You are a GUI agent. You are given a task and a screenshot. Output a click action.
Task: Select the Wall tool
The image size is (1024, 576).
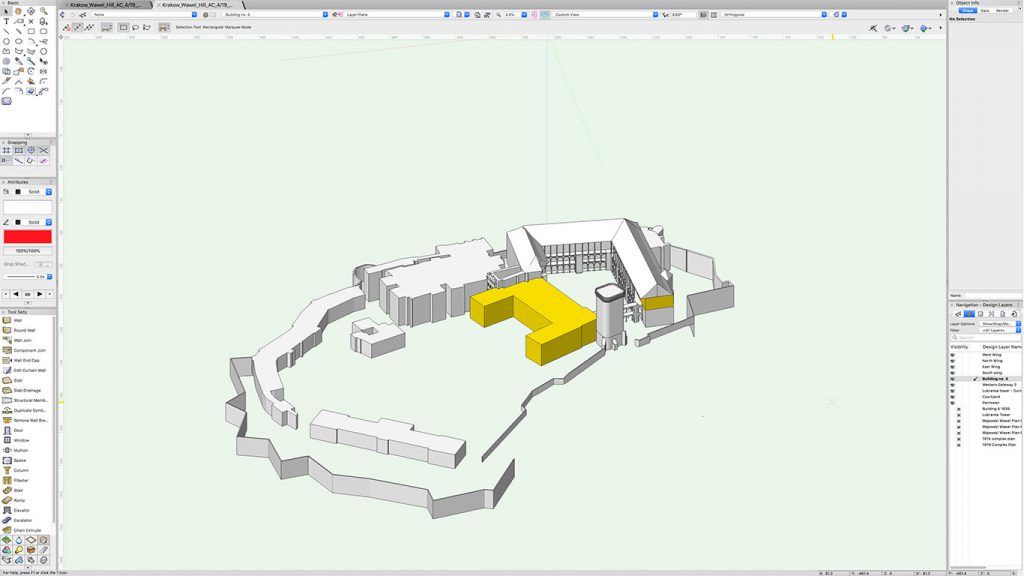click(18, 321)
